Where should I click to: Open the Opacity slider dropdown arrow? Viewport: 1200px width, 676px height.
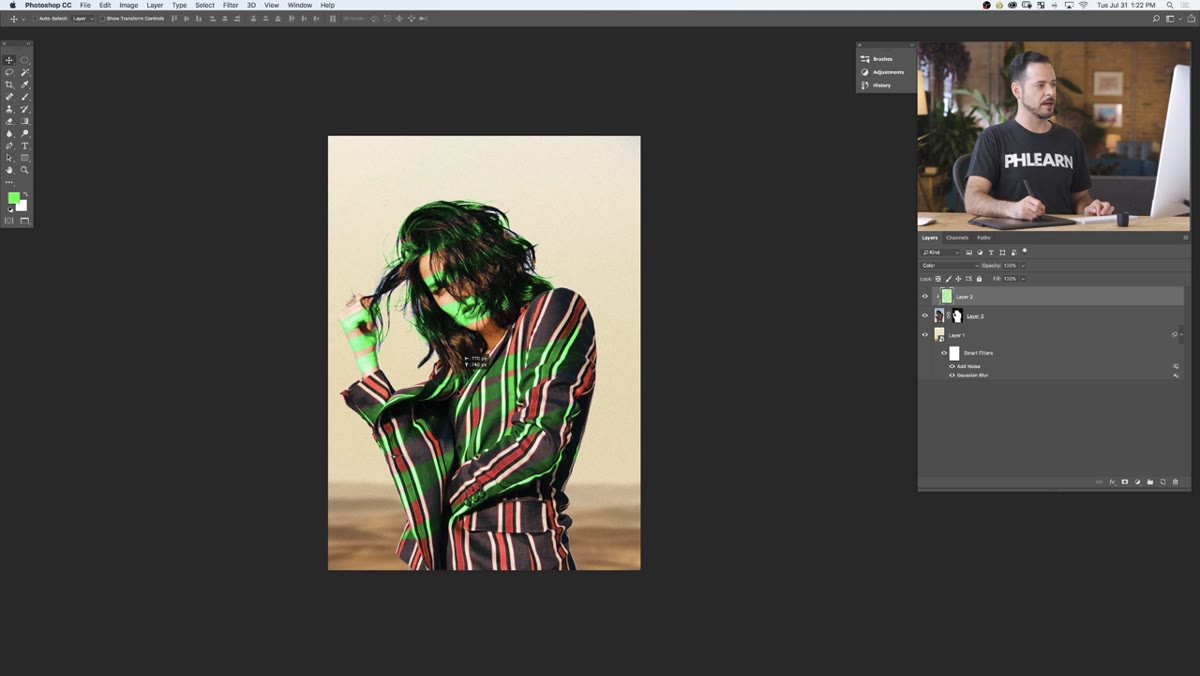1023,265
